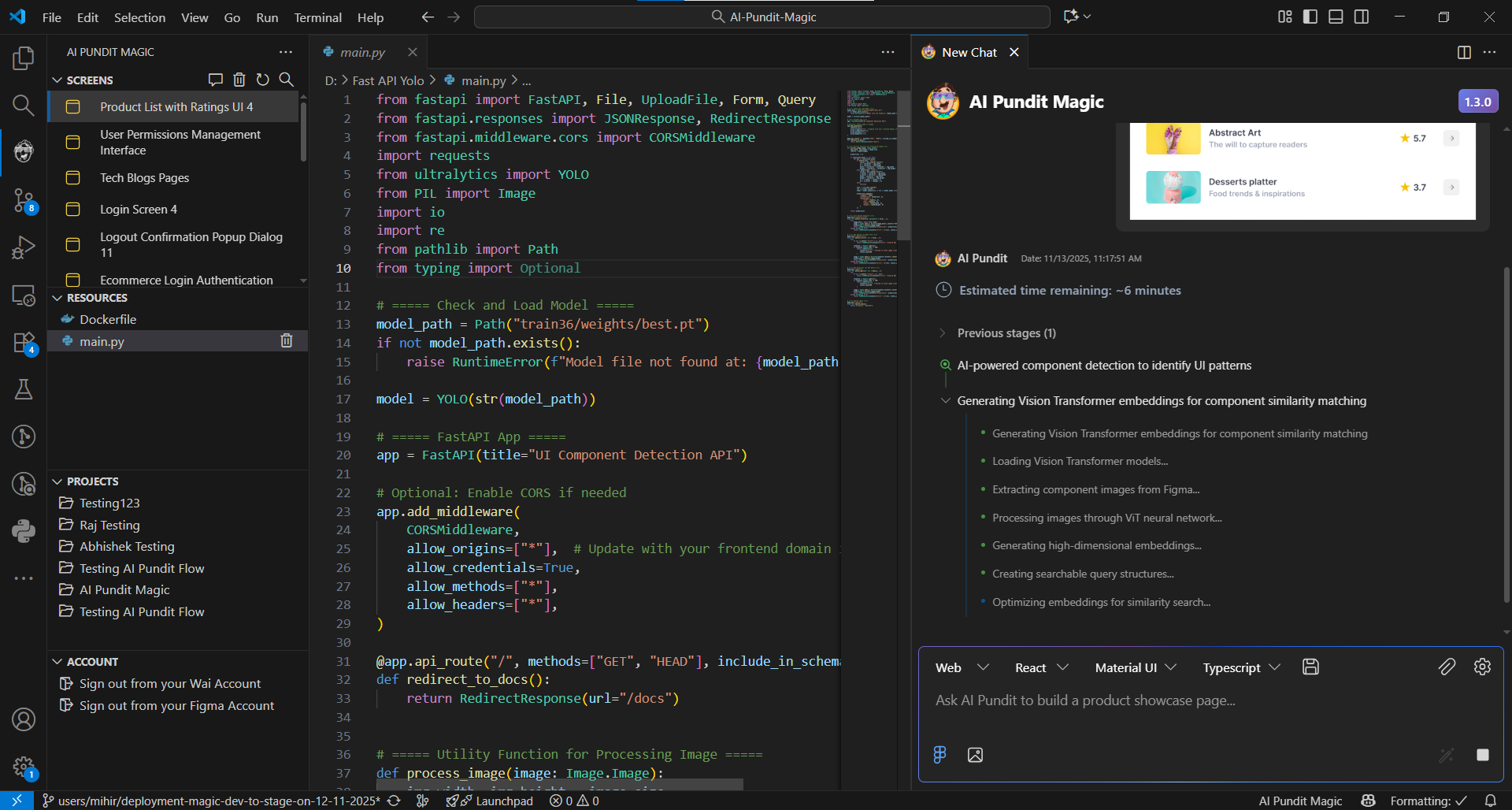Expand Previous stages section

point(1006,333)
